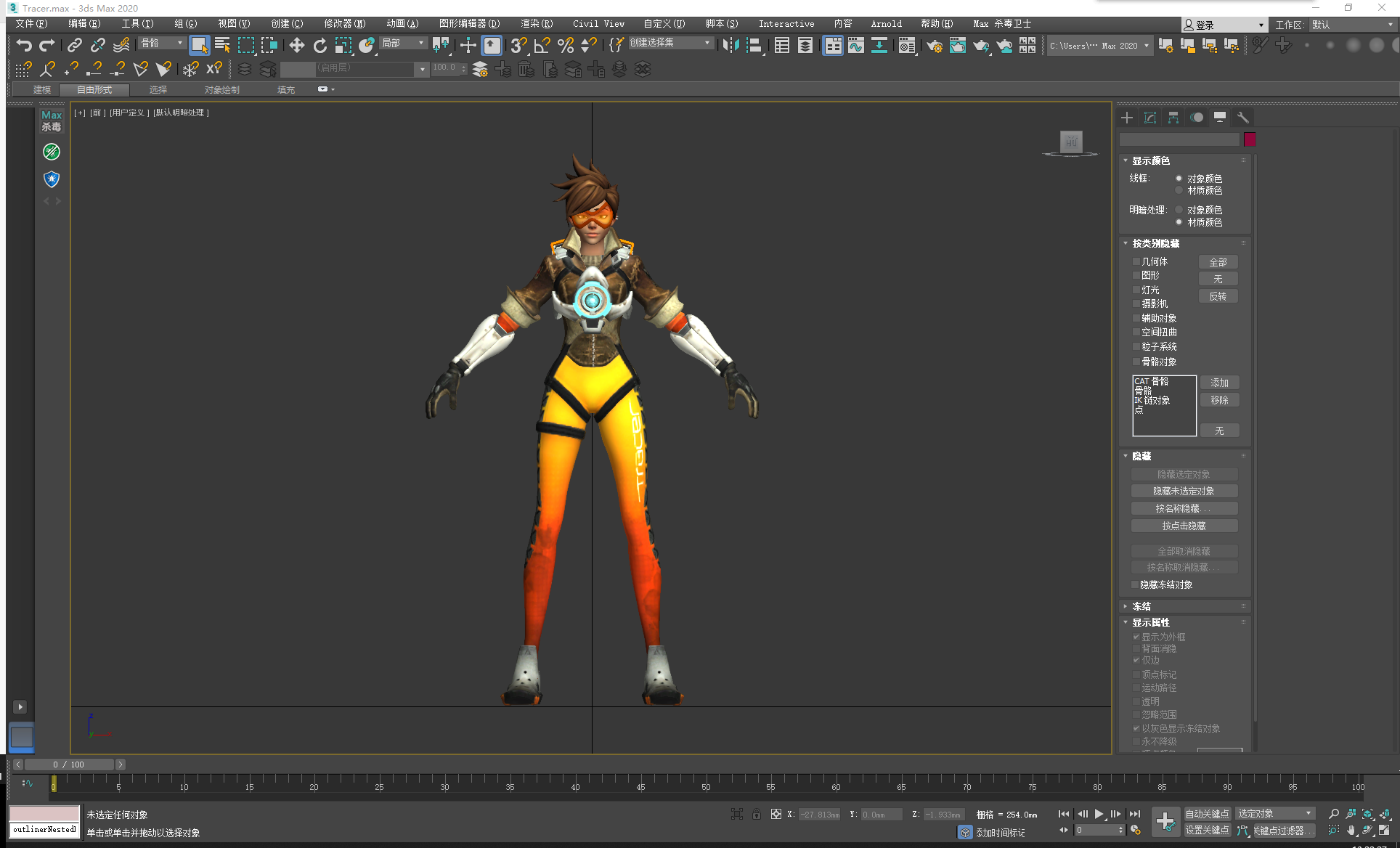Select the Move transform tool

[x=296, y=45]
